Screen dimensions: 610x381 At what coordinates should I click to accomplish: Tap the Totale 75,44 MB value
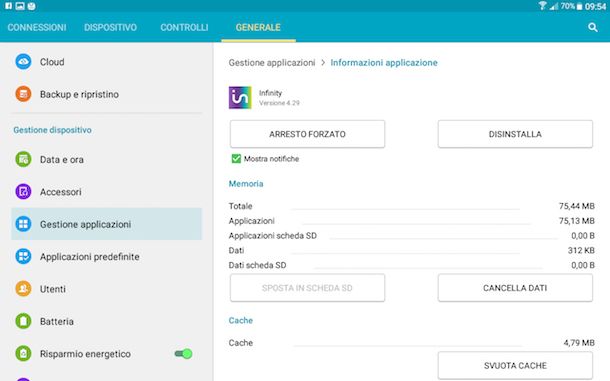(577, 206)
